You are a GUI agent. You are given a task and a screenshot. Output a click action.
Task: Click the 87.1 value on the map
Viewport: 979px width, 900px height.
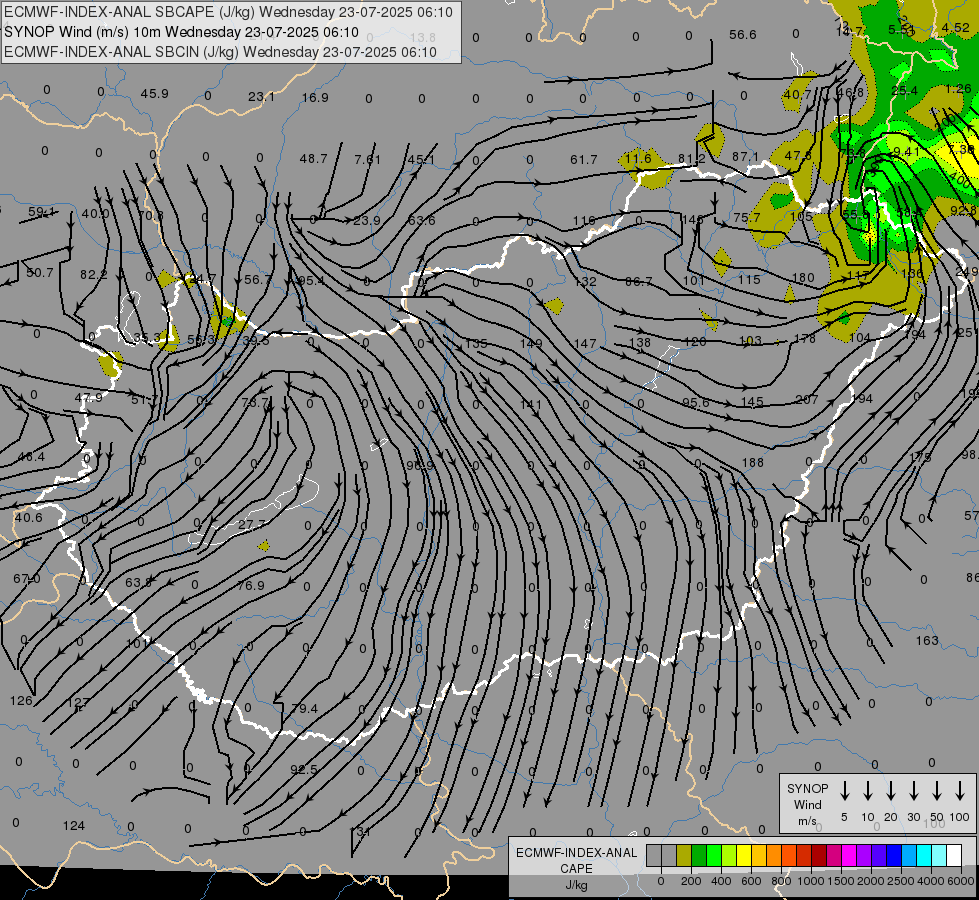click(745, 156)
